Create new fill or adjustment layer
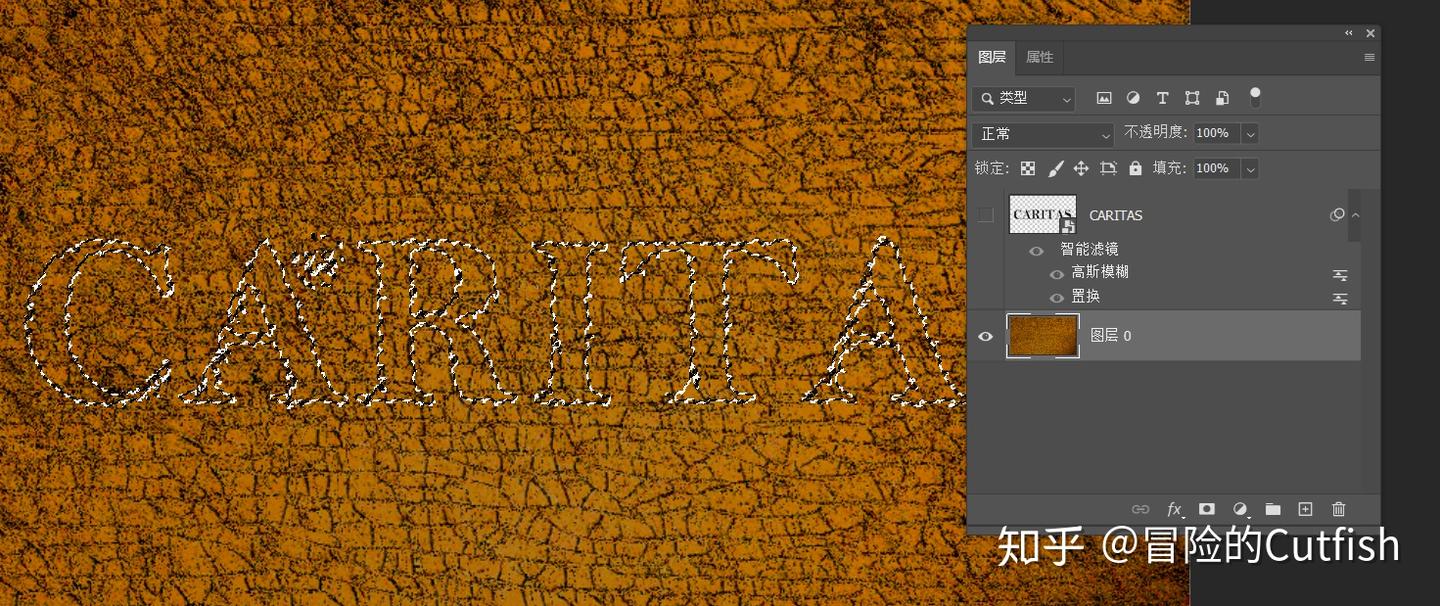Viewport: 1440px width, 606px height. click(1240, 509)
